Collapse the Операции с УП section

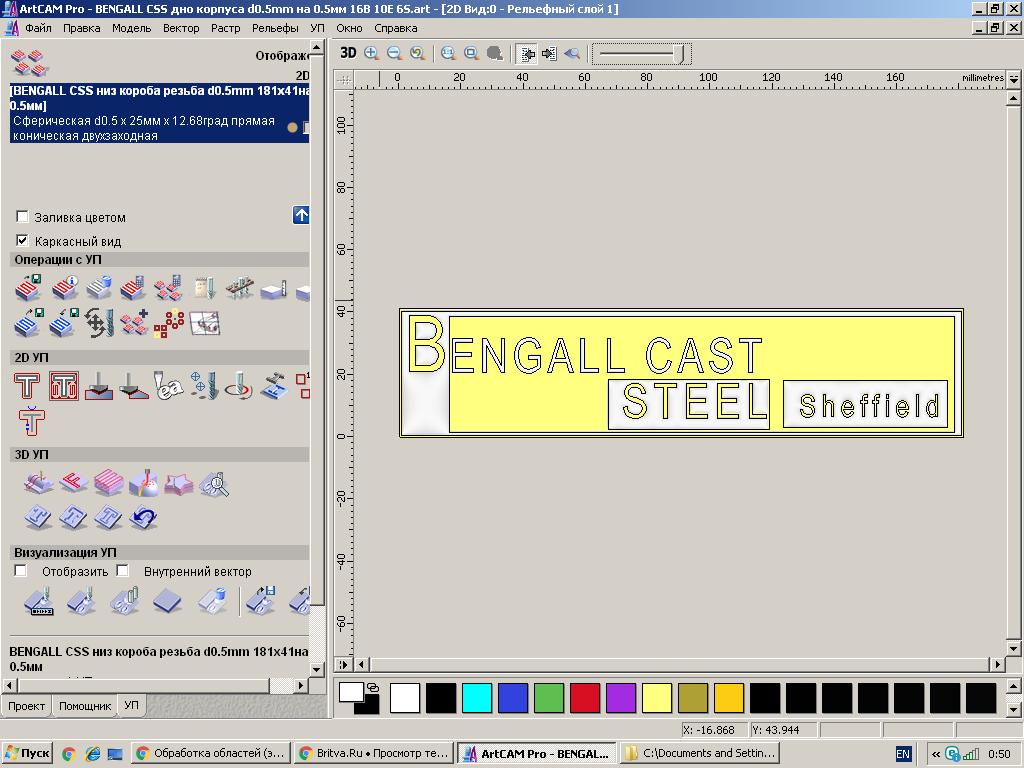pos(58,259)
